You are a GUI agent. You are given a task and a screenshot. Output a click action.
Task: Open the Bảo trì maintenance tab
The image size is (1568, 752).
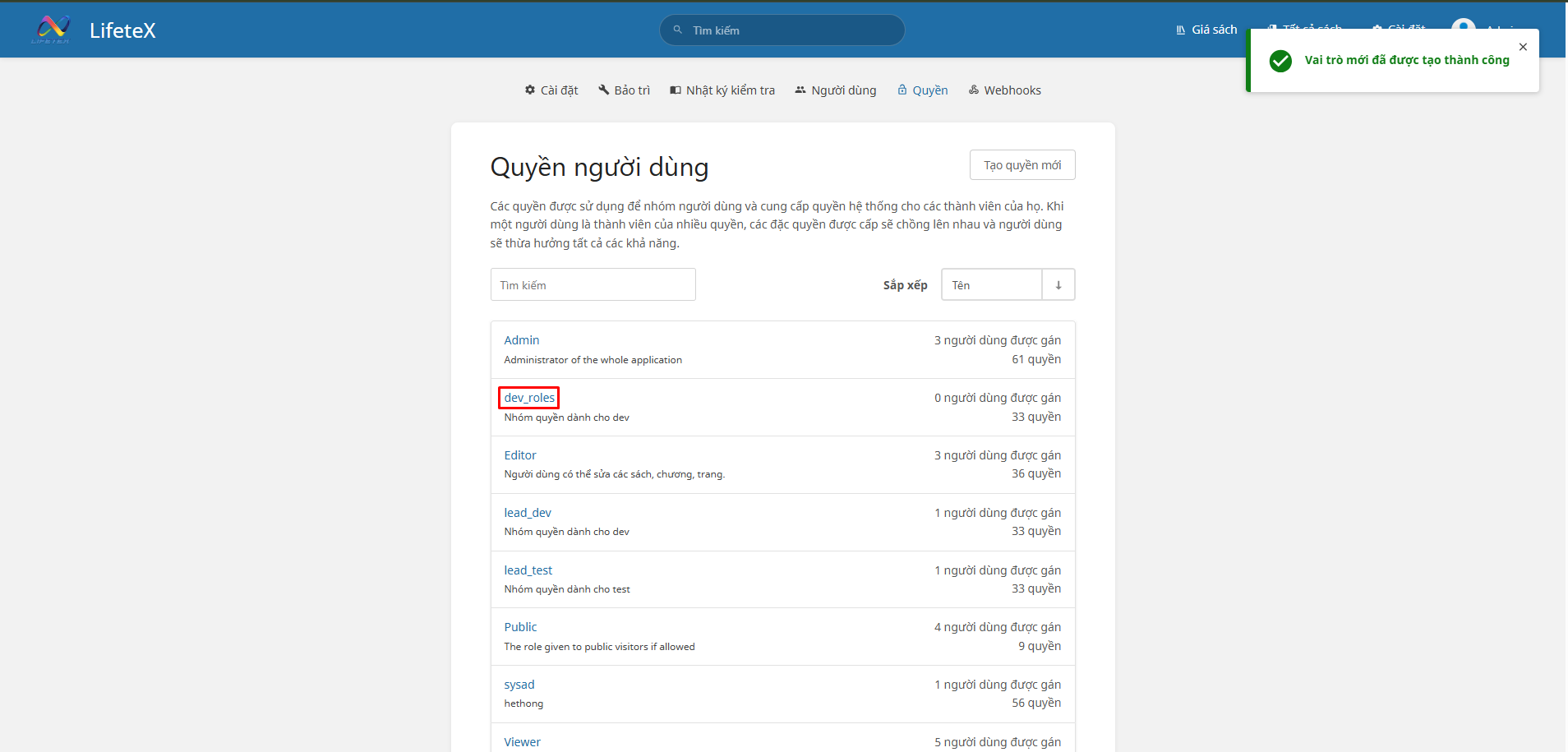click(624, 90)
